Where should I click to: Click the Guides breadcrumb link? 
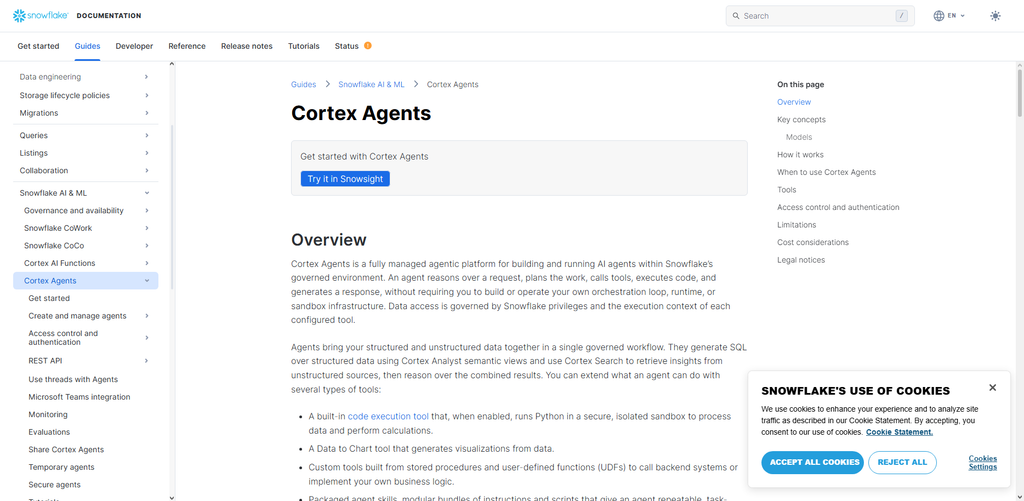(304, 84)
